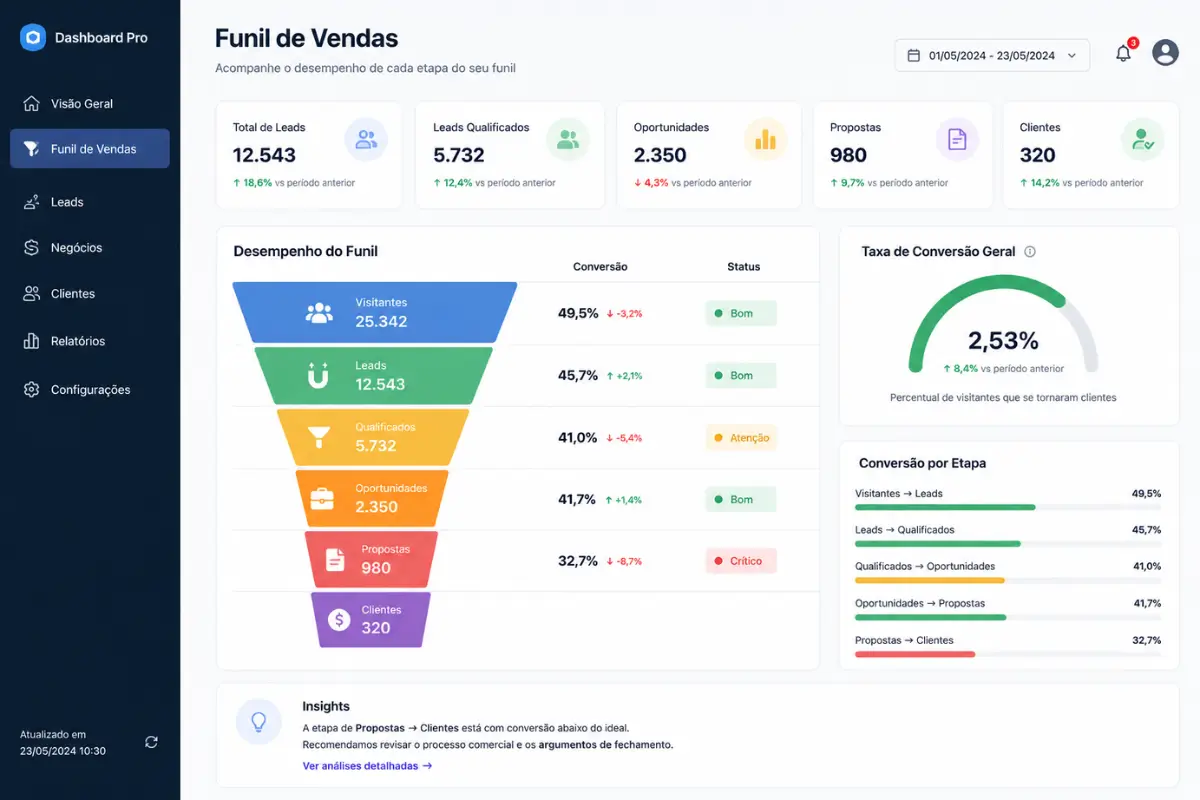1200x800 pixels.
Task: Click the 980 Propostas card value
Action: [848, 155]
